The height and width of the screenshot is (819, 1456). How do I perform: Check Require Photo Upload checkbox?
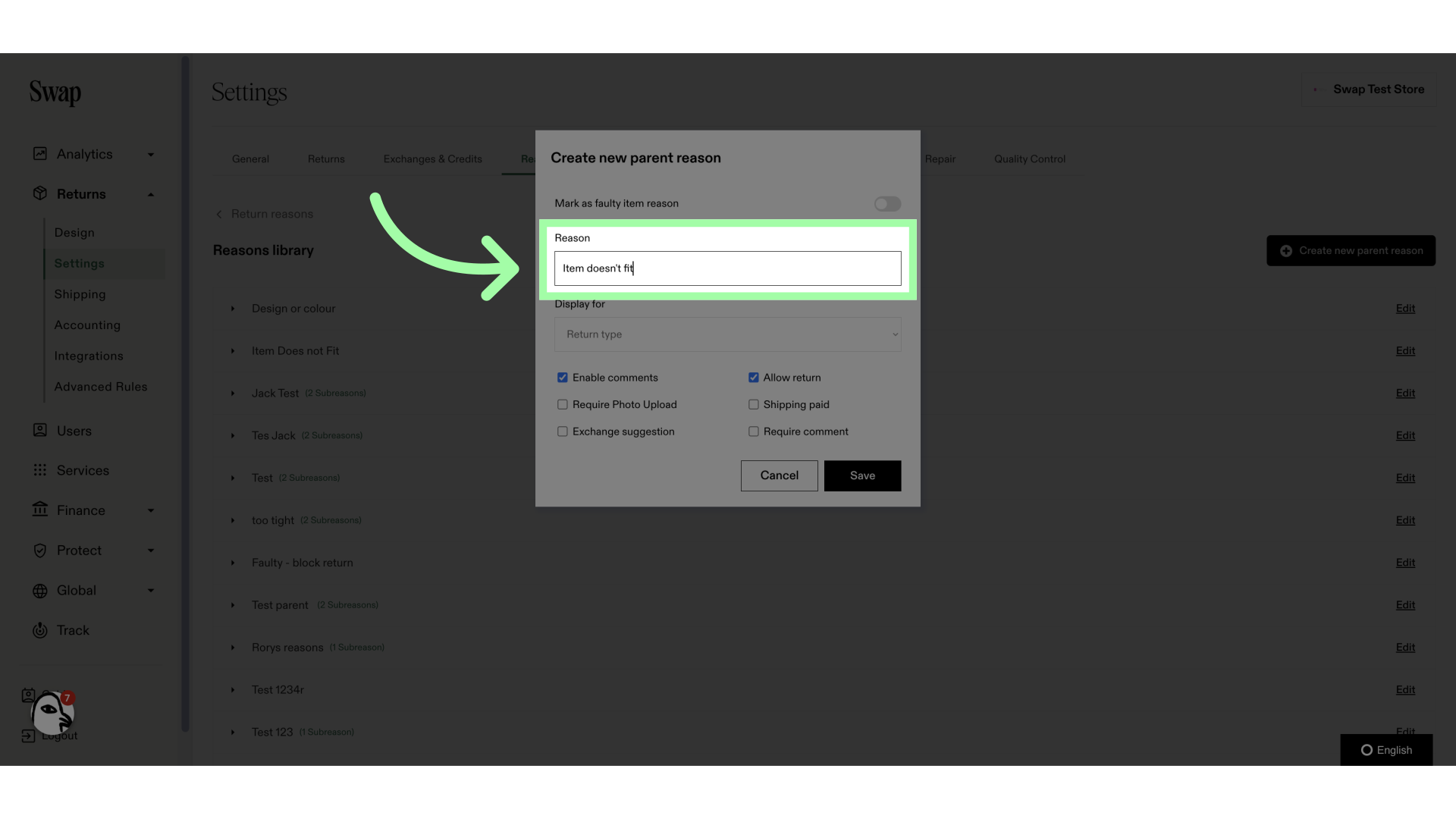coord(563,405)
